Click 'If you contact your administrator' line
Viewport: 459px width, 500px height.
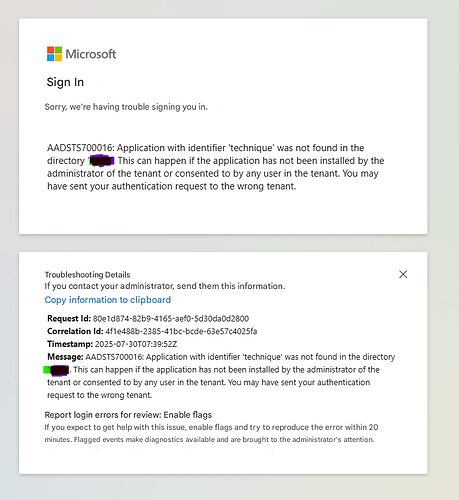pyautogui.click(x=165, y=286)
